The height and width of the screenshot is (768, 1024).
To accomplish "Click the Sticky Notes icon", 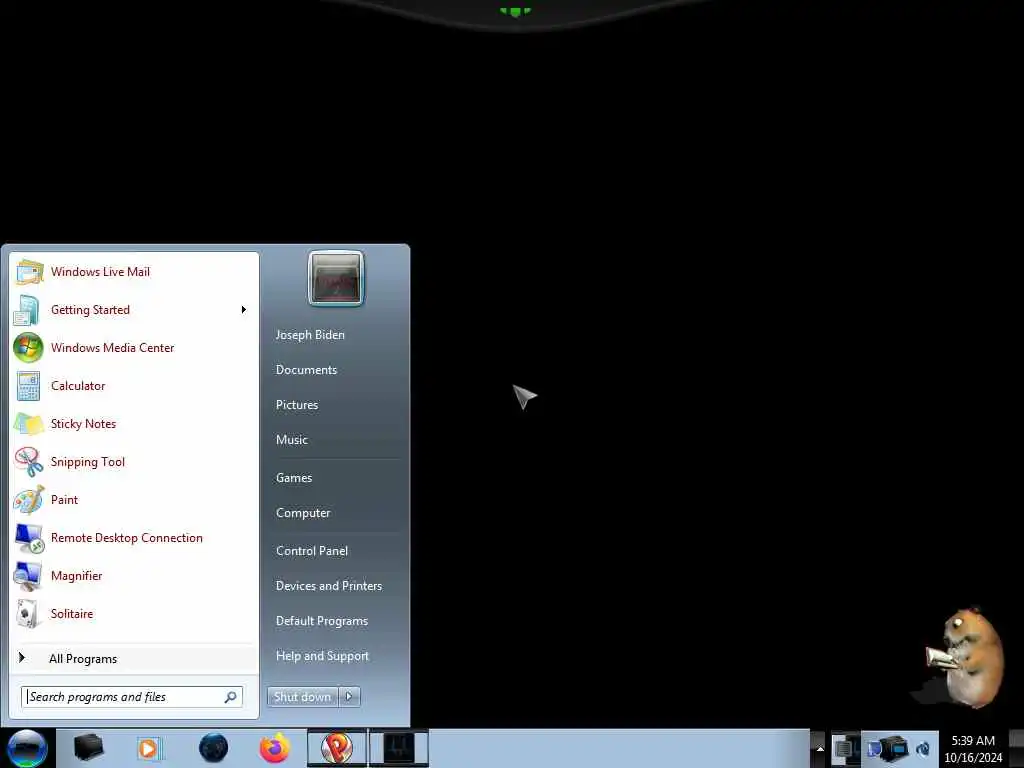I will pos(29,424).
